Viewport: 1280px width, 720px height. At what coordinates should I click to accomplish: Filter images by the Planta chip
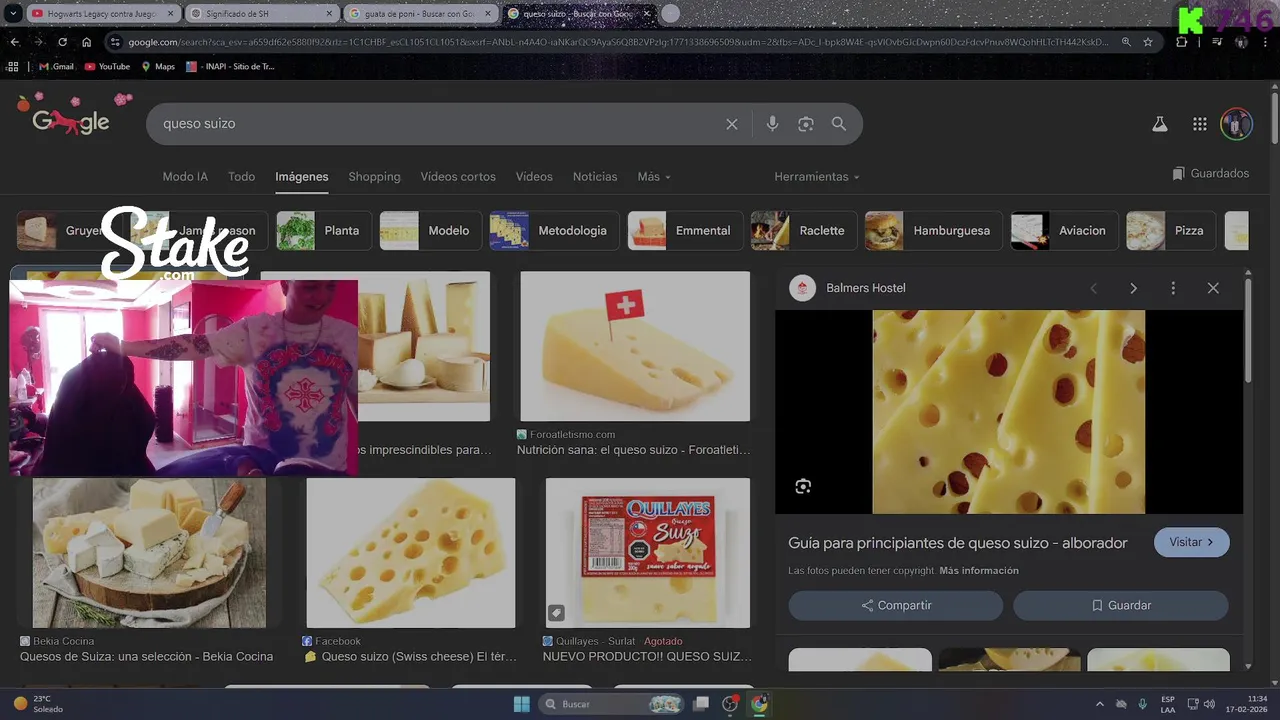pos(323,231)
